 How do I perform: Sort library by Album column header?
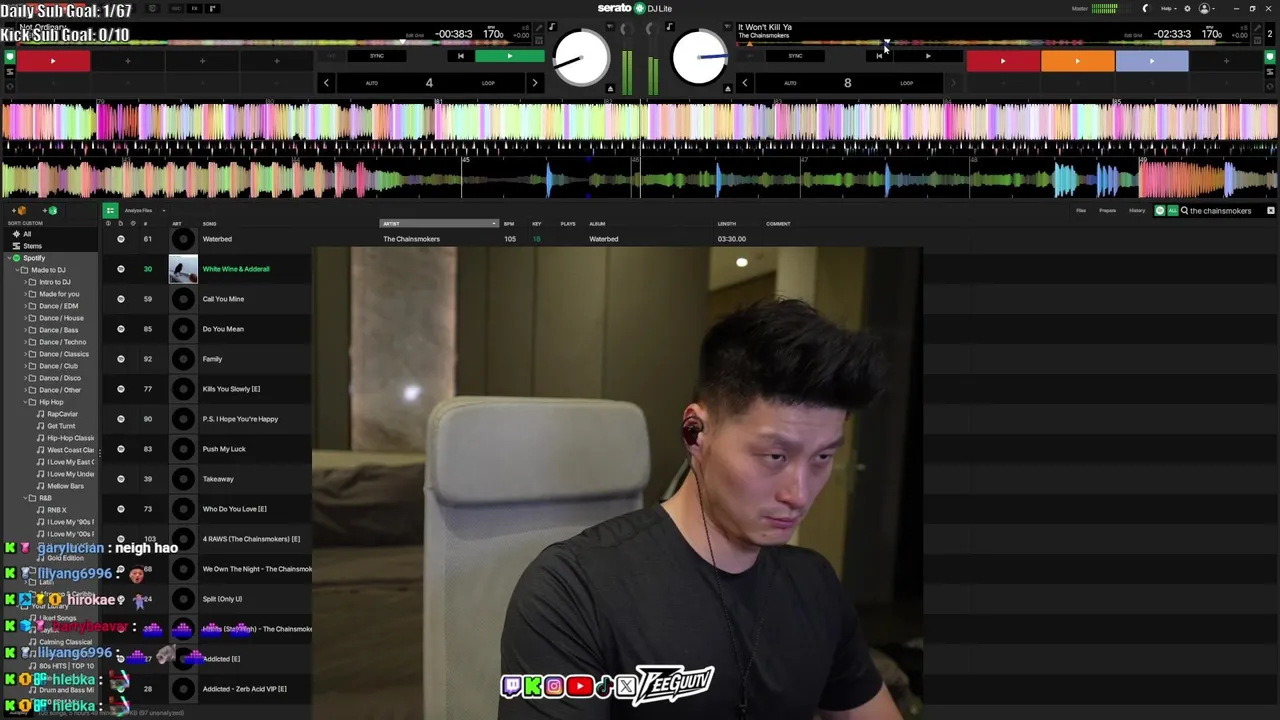(x=597, y=224)
